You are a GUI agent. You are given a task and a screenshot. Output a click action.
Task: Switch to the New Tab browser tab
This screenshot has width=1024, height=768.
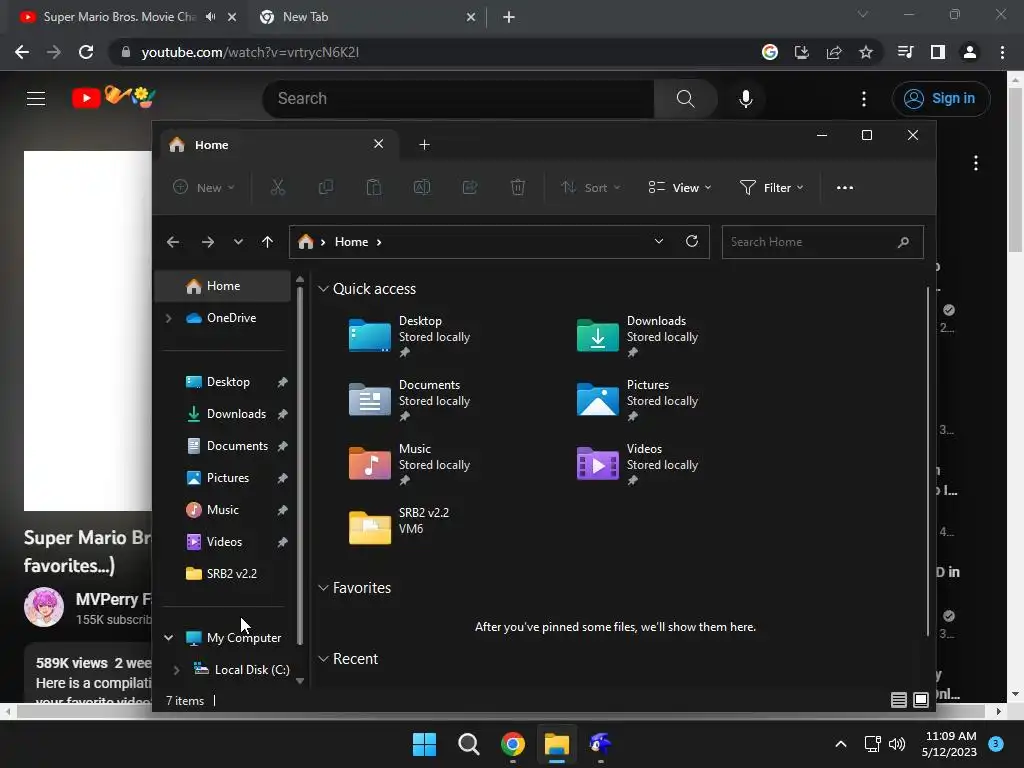368,17
